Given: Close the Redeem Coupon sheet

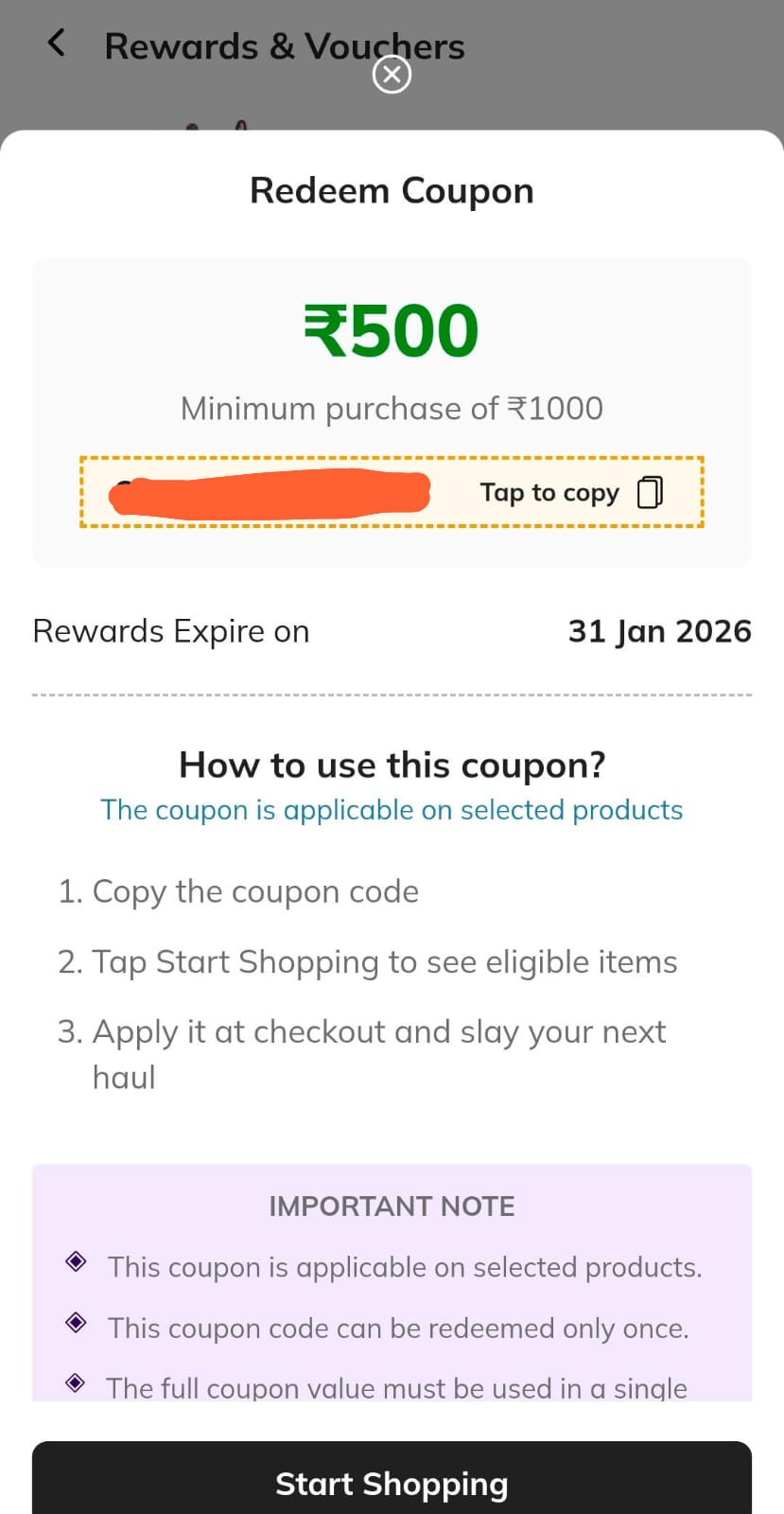Looking at the screenshot, I should (392, 75).
